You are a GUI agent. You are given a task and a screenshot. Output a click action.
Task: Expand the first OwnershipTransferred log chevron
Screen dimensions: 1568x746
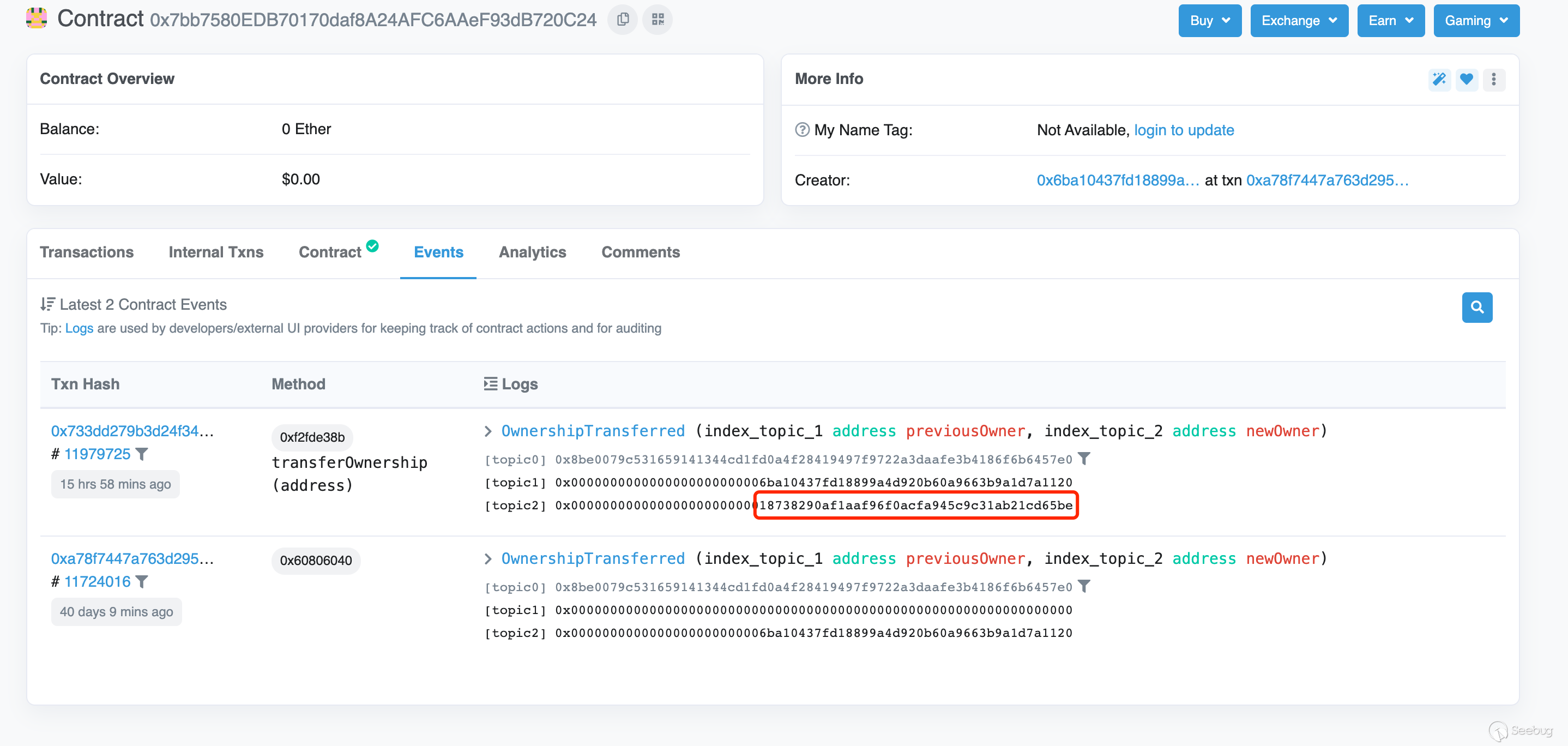pos(488,431)
